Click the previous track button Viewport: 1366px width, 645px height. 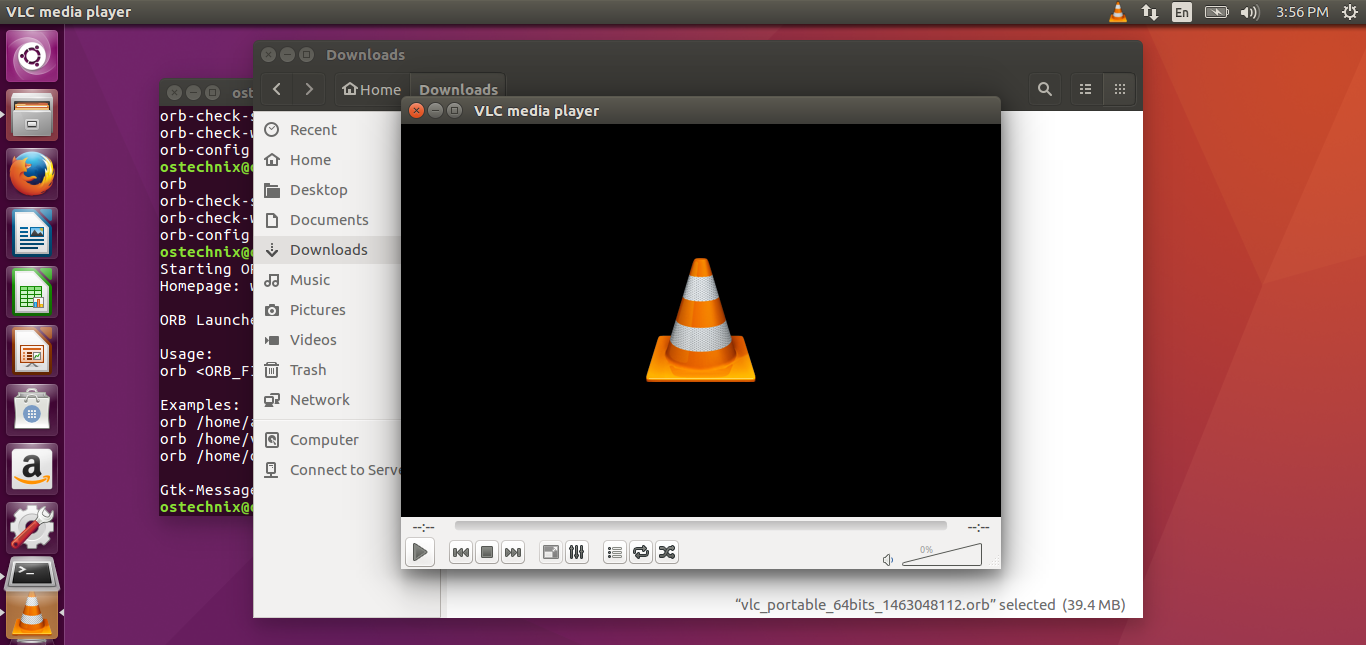tap(460, 552)
